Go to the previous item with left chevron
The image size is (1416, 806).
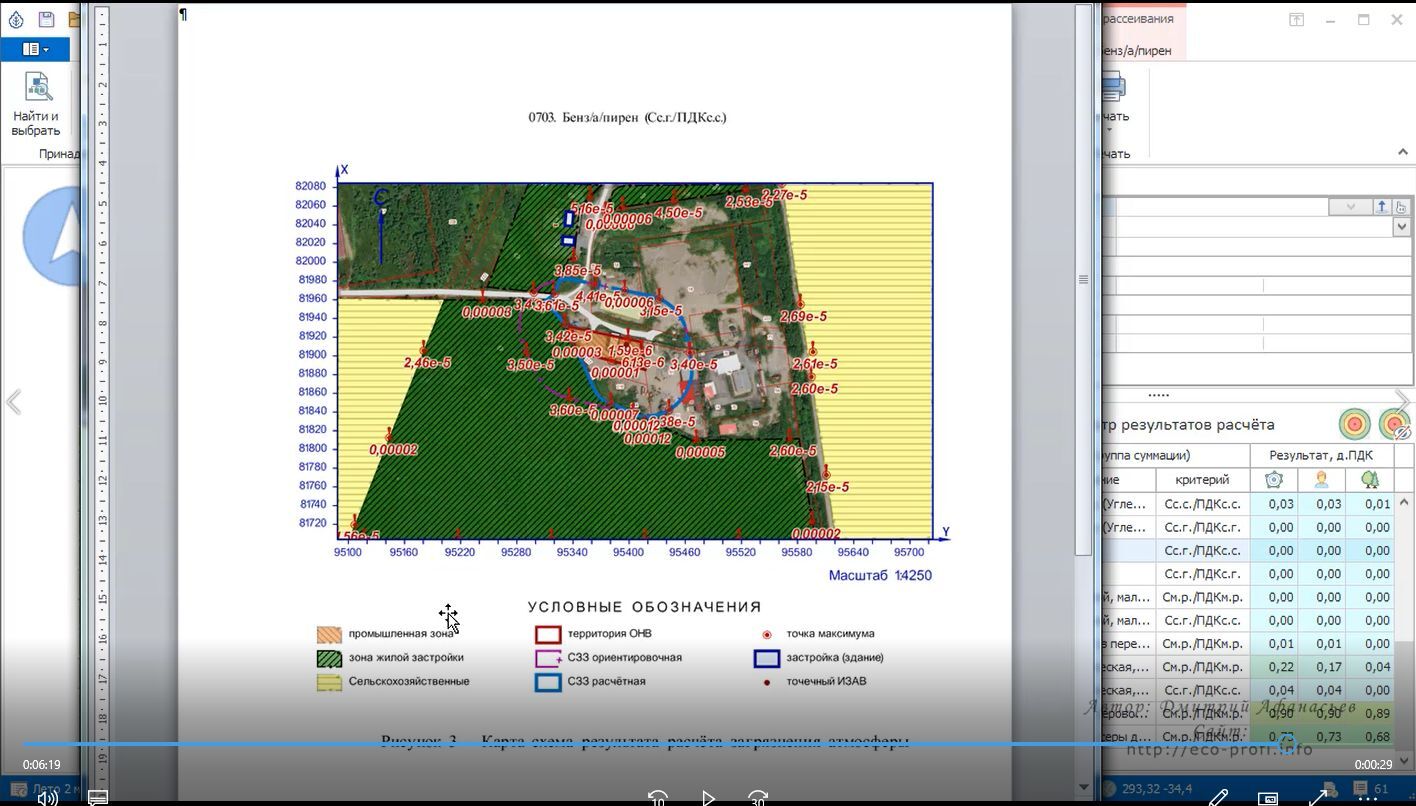click(x=14, y=402)
